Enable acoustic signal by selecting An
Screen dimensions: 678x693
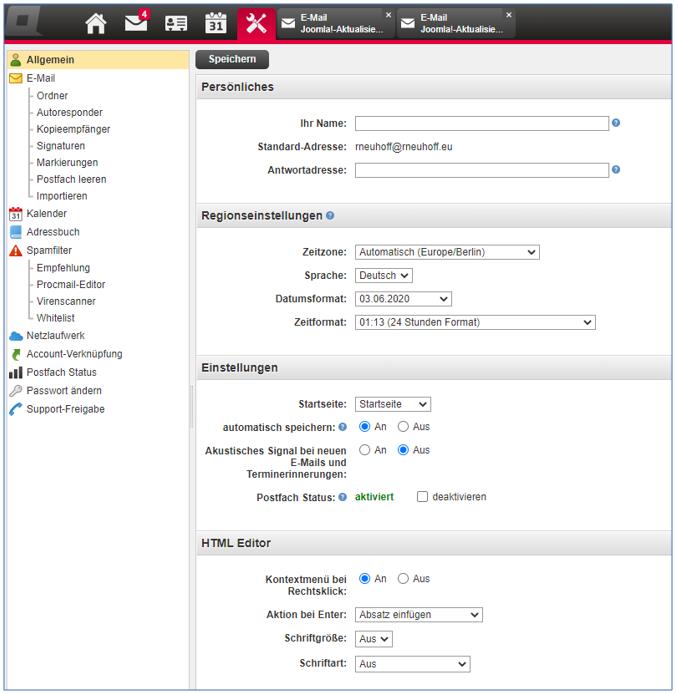[365, 450]
